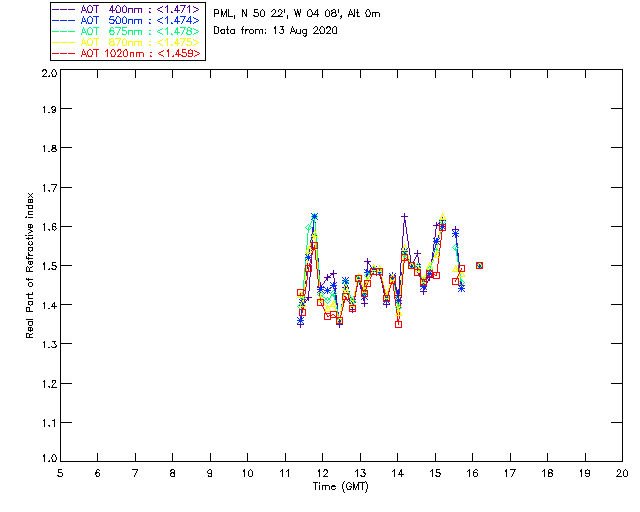This screenshot has height=512, width=640.
Task: Click the lowest red square marker at 14 GMT
Action: pyautogui.click(x=398, y=324)
